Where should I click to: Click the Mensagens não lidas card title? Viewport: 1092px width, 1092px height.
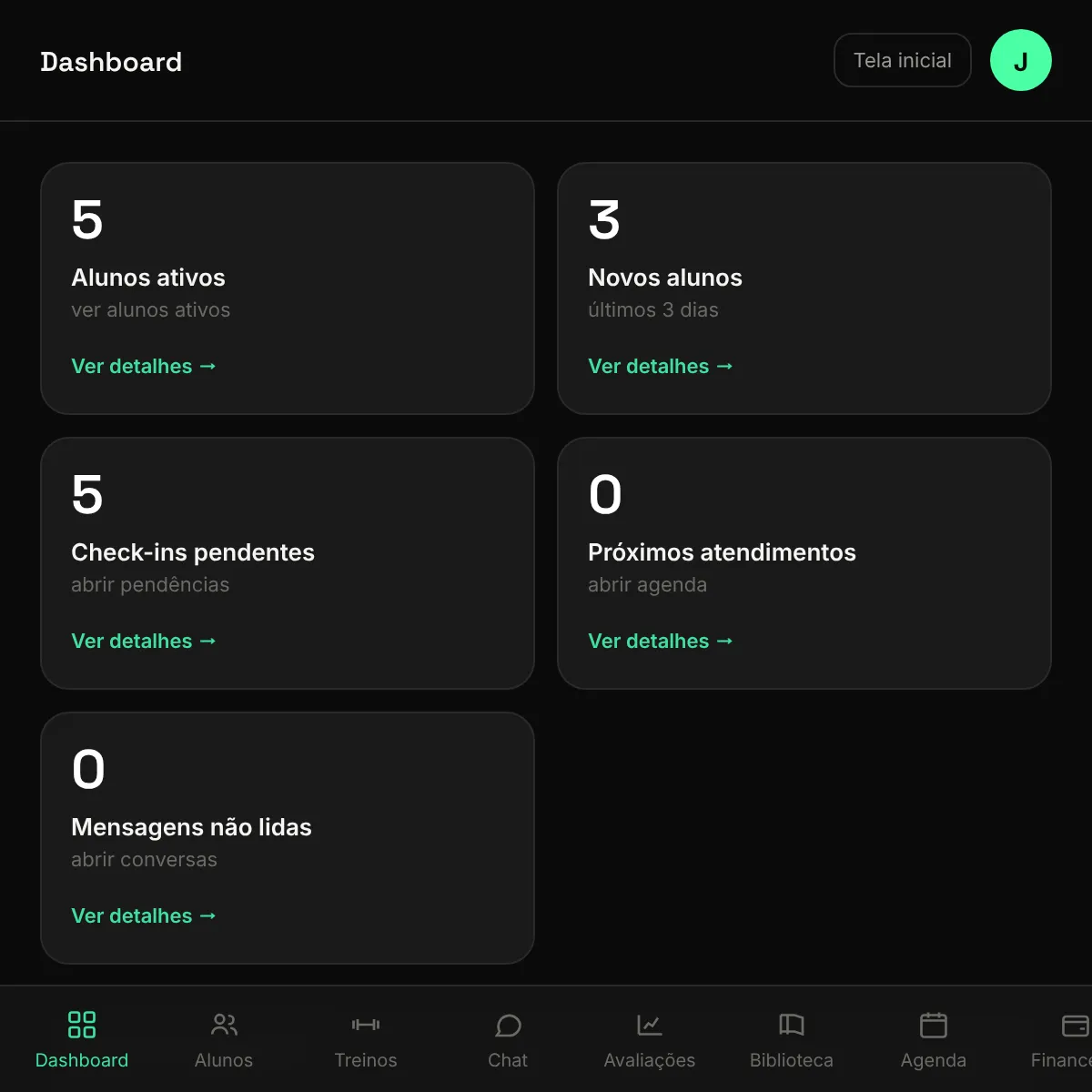point(191,827)
